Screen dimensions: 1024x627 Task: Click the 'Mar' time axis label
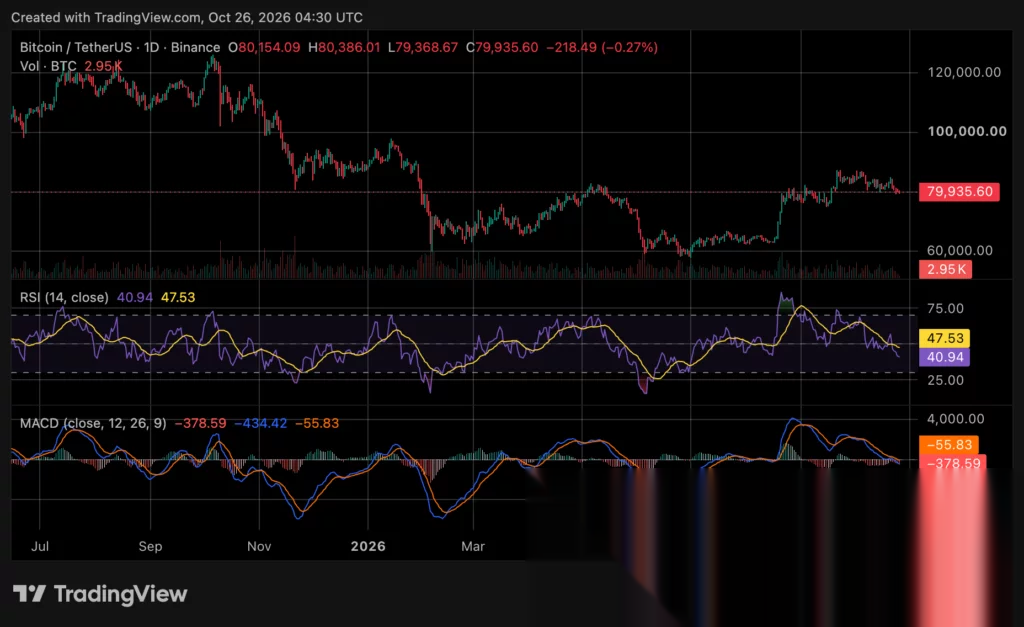coord(473,546)
